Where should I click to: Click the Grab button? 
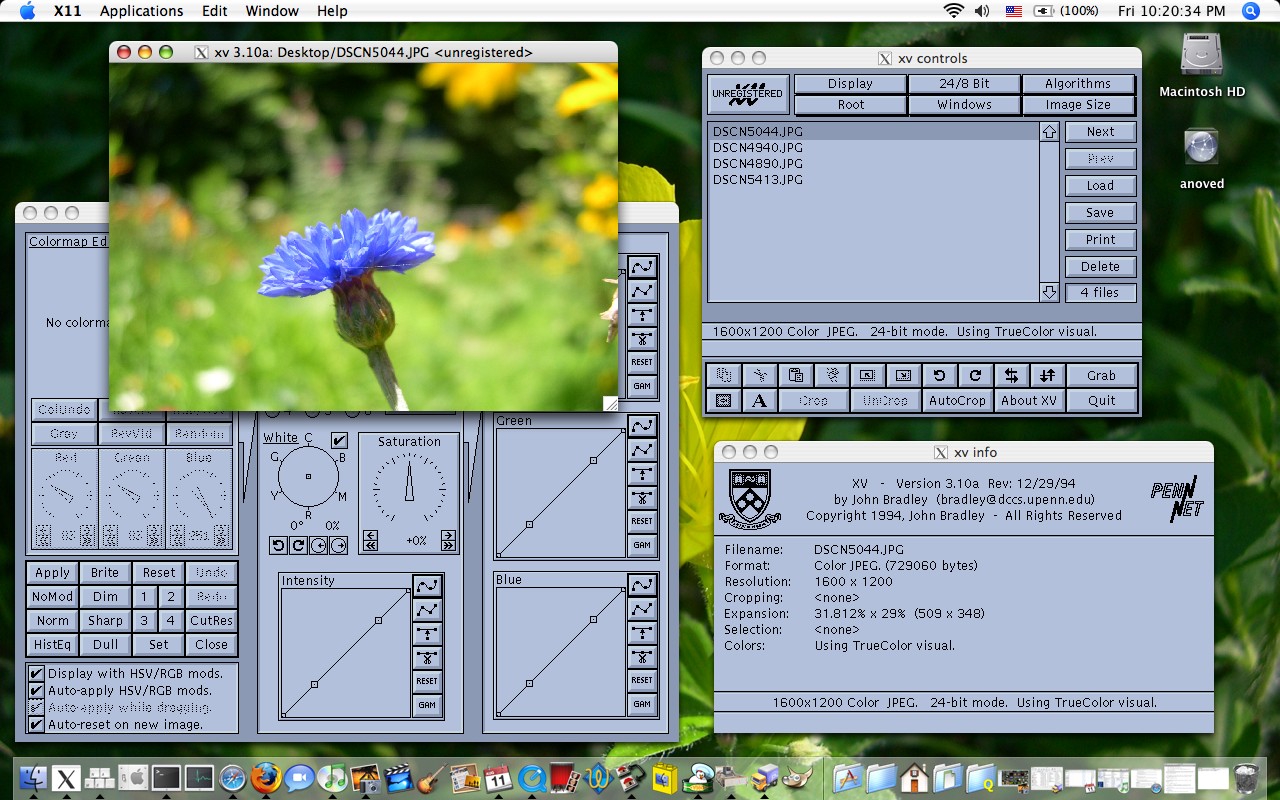(1101, 375)
